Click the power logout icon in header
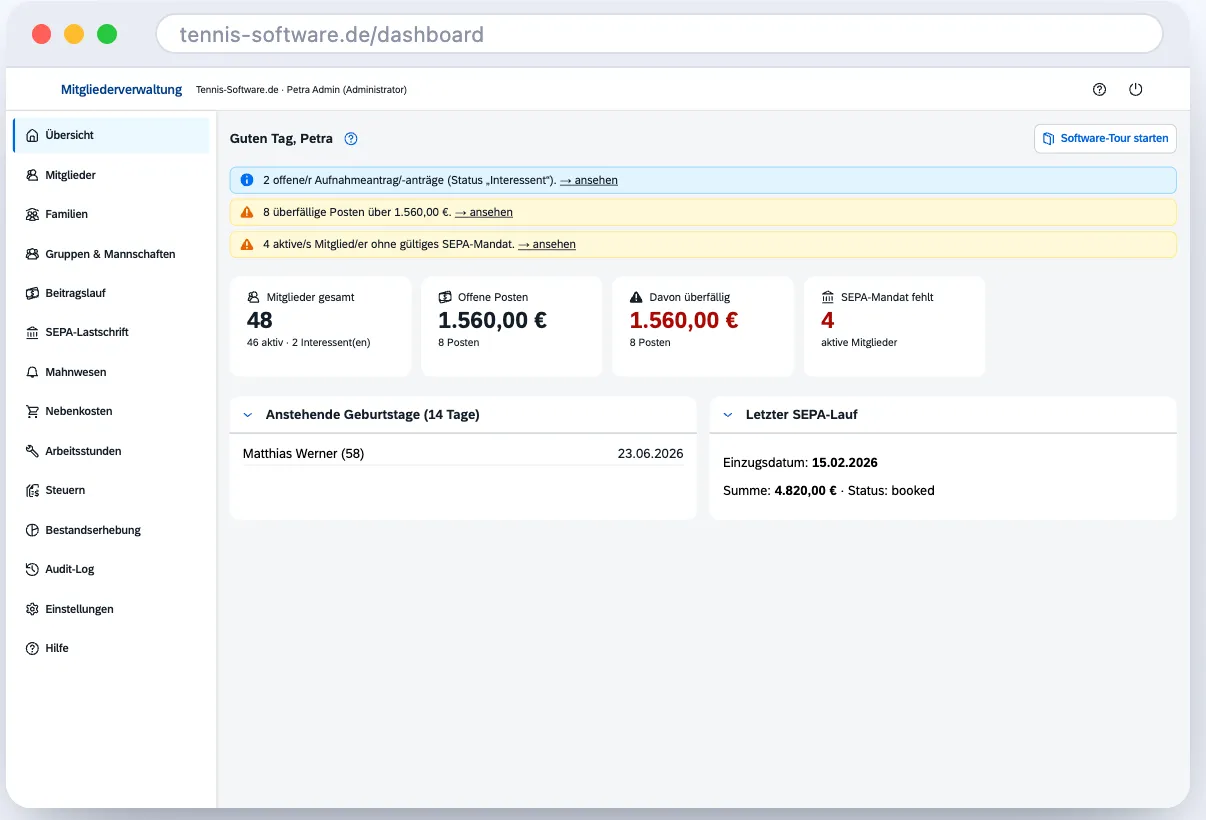Image resolution: width=1206 pixels, height=820 pixels. (x=1136, y=89)
